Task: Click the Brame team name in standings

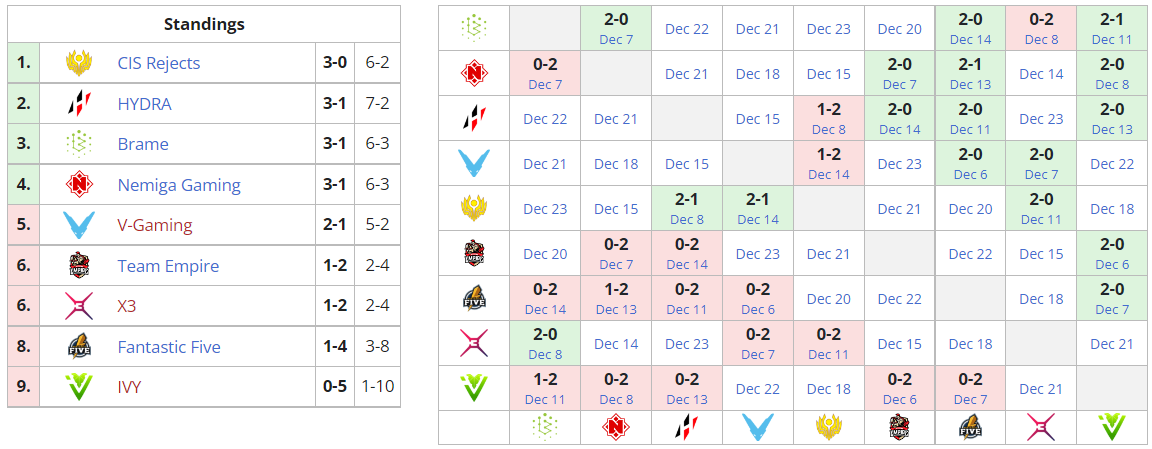Action: [143, 144]
